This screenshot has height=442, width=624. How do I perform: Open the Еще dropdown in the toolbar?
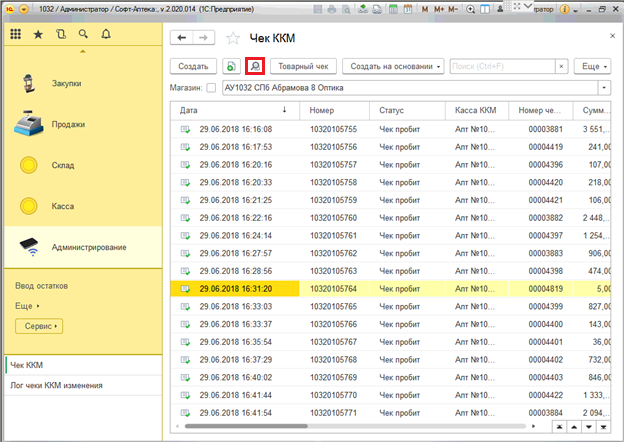(x=590, y=66)
